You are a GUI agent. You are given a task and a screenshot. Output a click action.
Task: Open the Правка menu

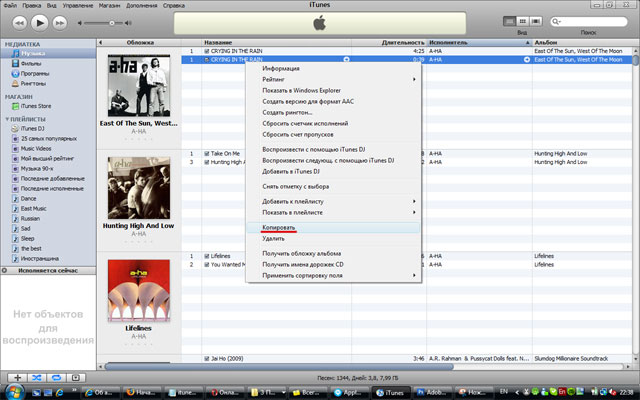click(x=31, y=5)
